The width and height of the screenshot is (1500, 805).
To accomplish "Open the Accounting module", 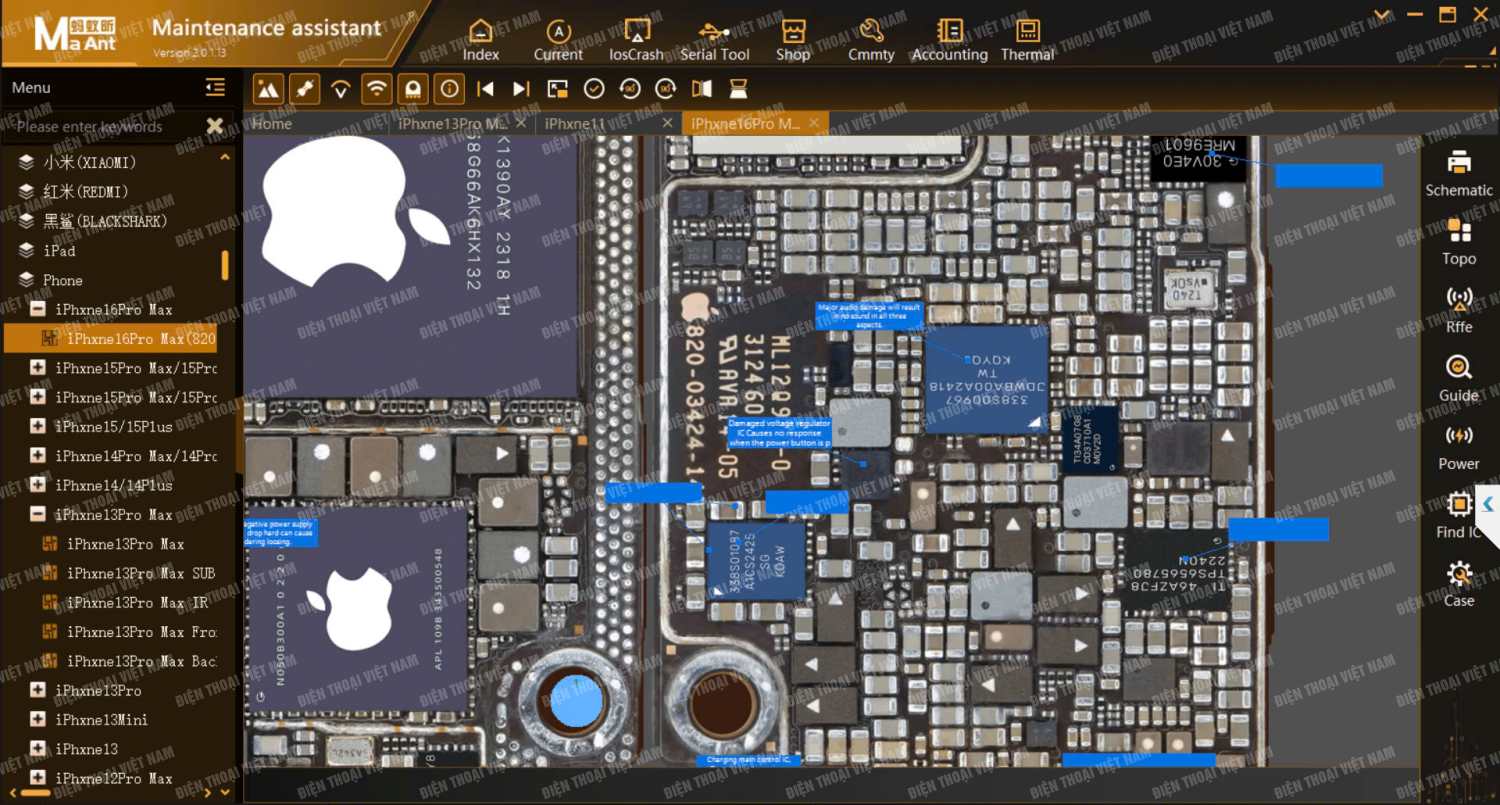I will click(949, 40).
